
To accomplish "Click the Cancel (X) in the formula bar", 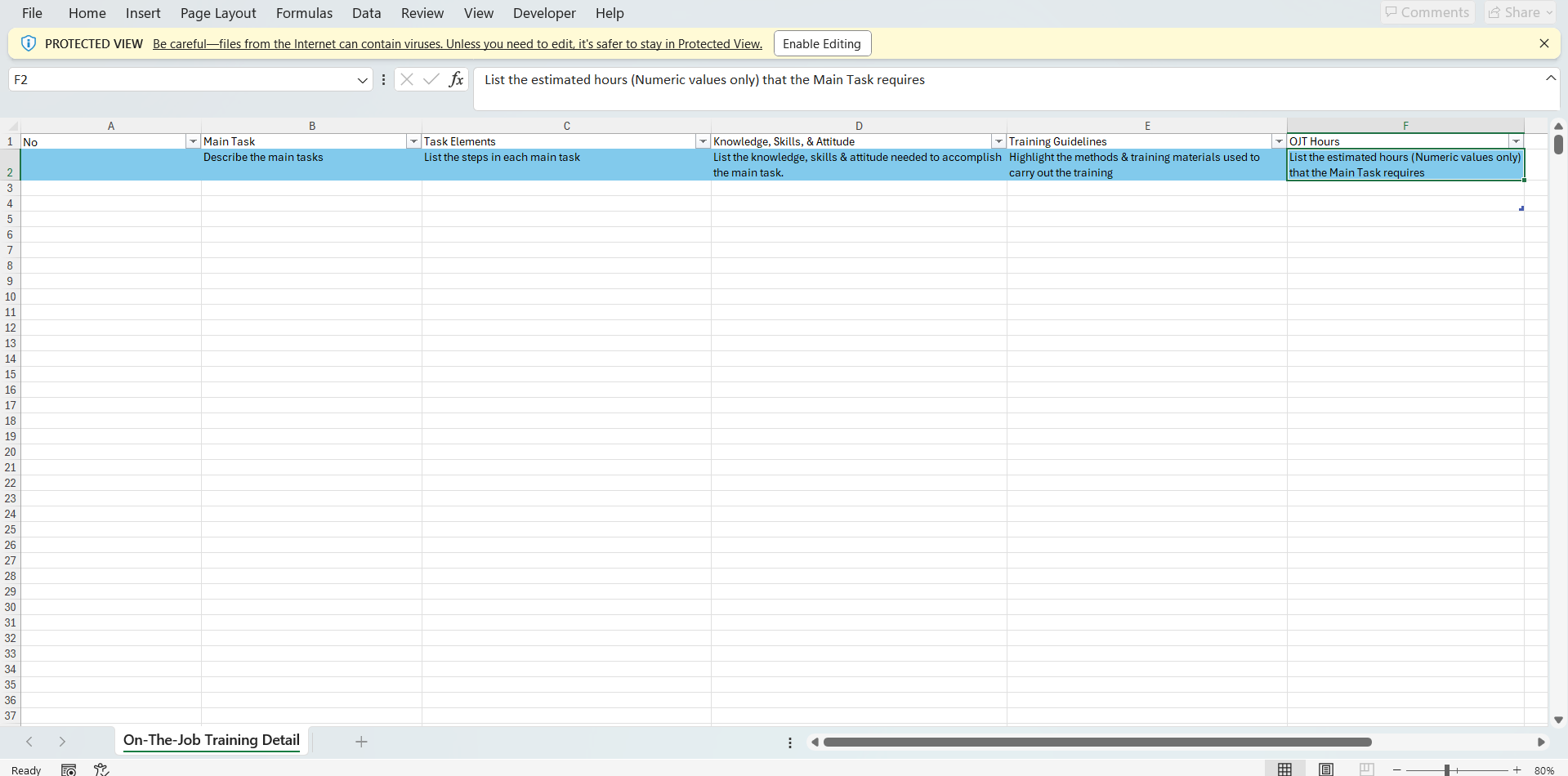I will tap(407, 79).
